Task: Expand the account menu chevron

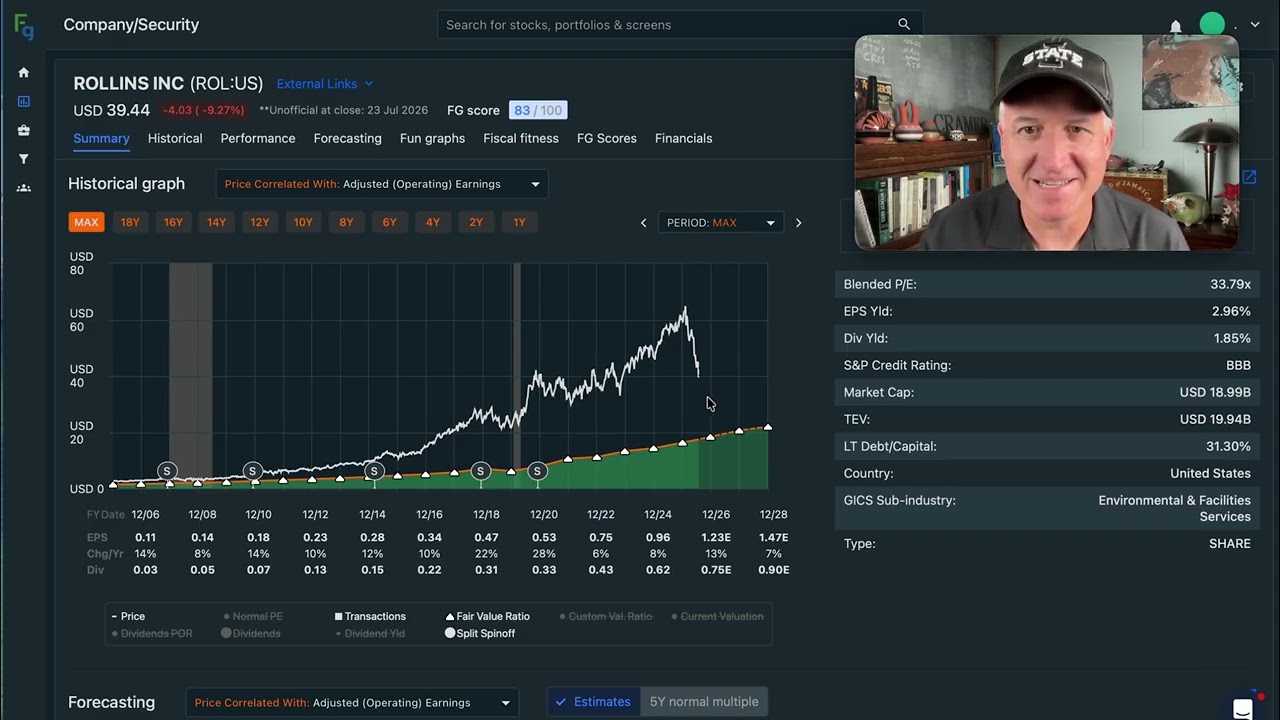Action: click(x=1255, y=25)
